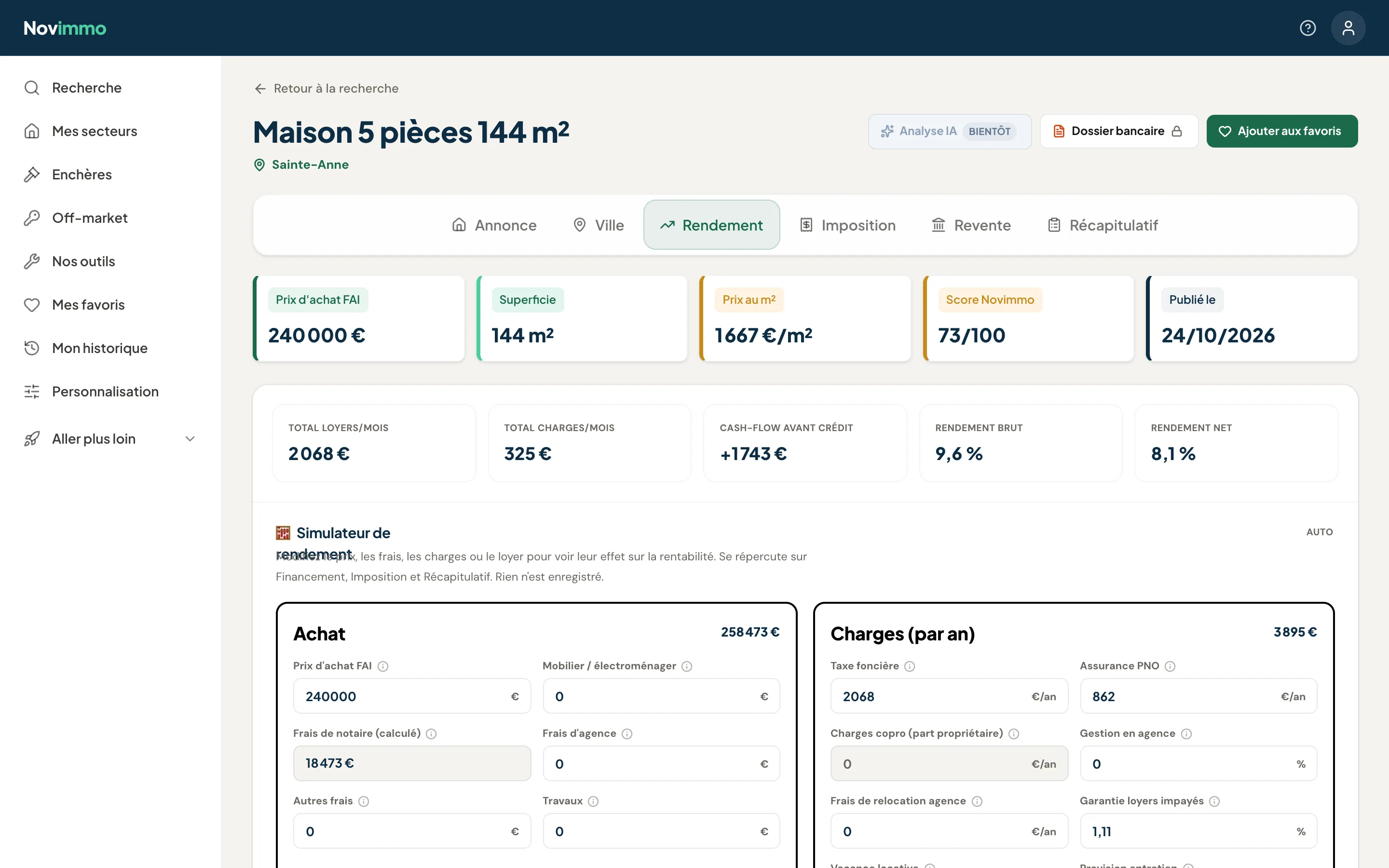This screenshot has height=868, width=1389.
Task: Click the Garantie loyers impayés input field
Action: [1198, 831]
